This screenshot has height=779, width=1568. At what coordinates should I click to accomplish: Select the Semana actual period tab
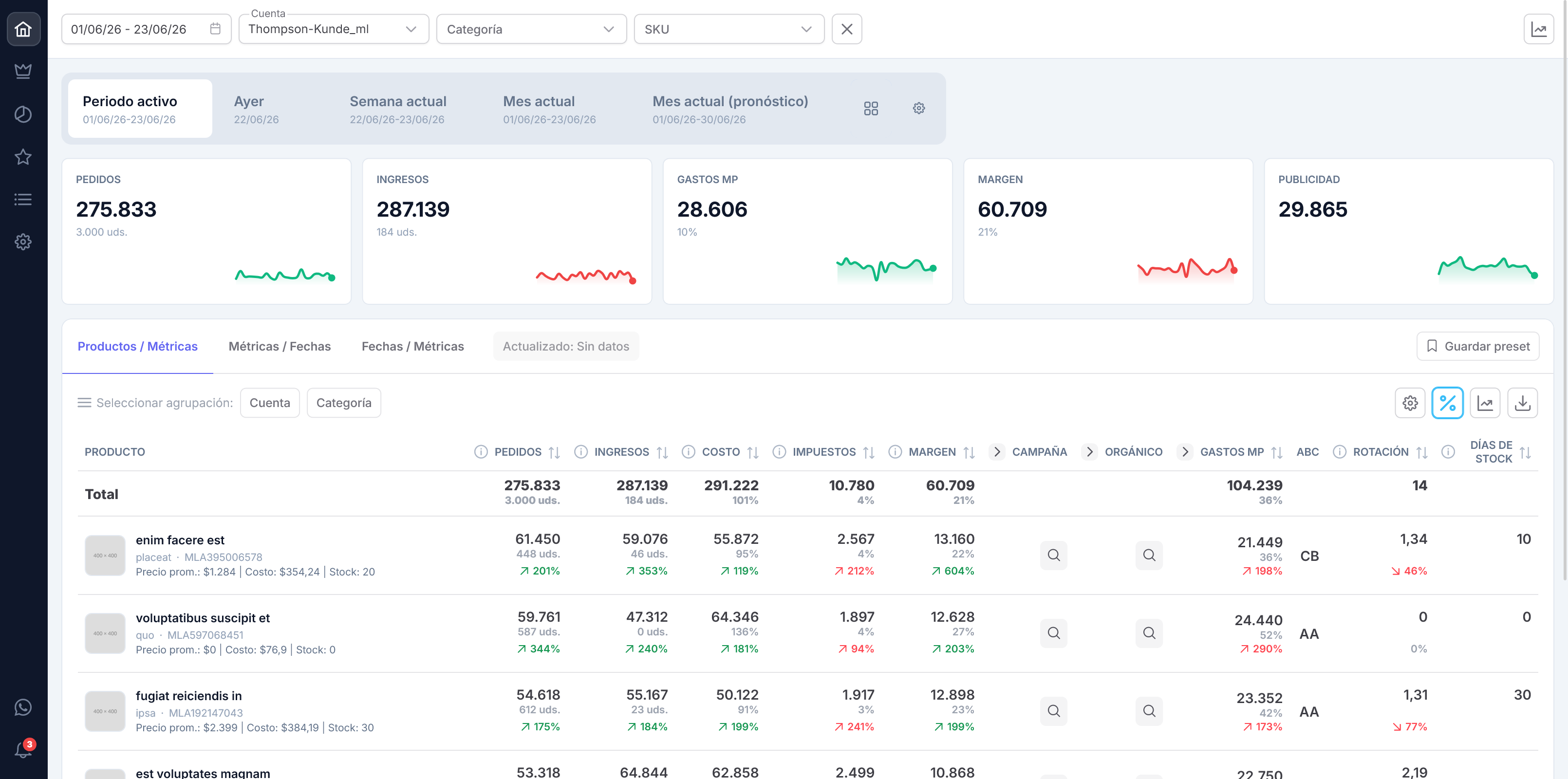(398, 109)
